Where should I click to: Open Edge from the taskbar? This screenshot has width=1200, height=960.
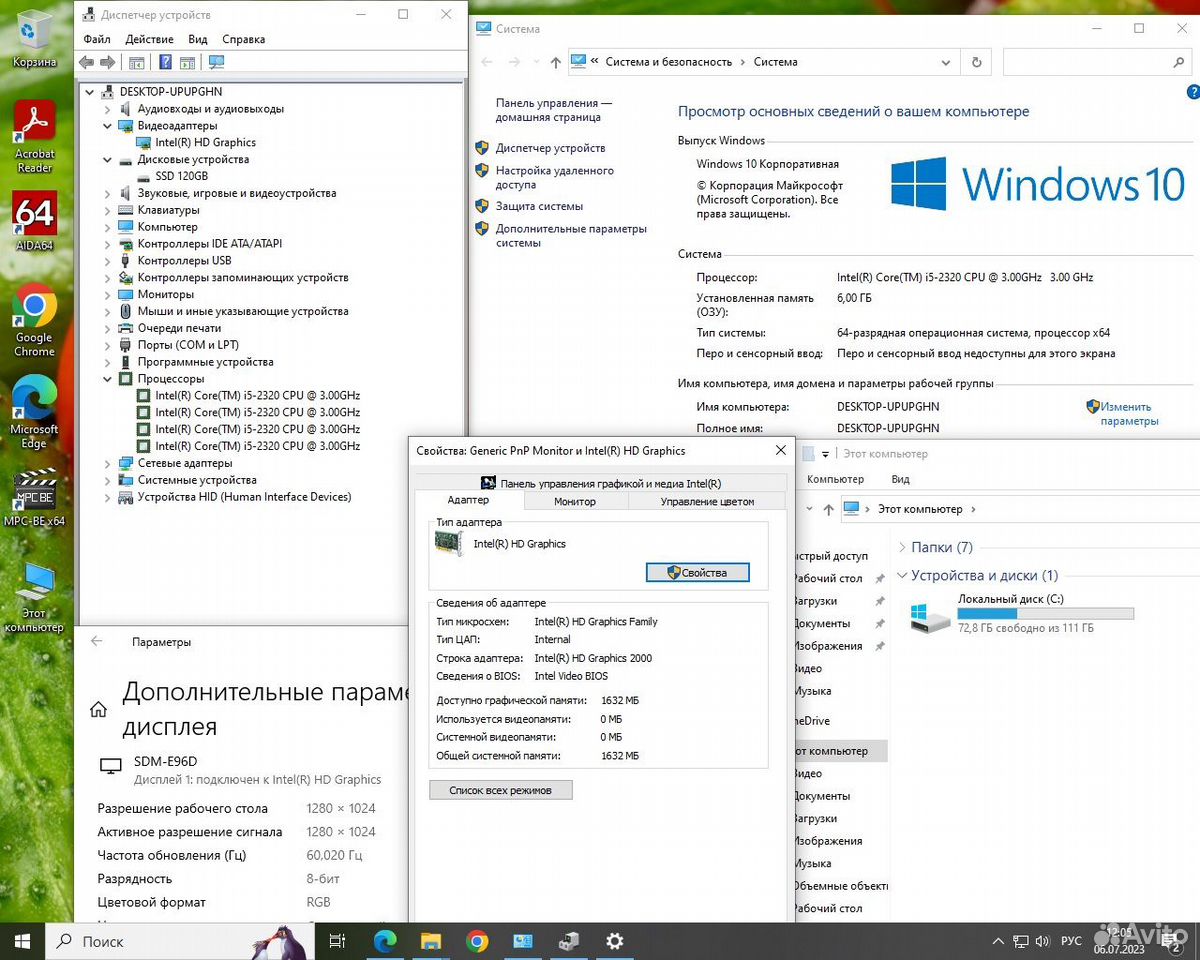pos(385,941)
